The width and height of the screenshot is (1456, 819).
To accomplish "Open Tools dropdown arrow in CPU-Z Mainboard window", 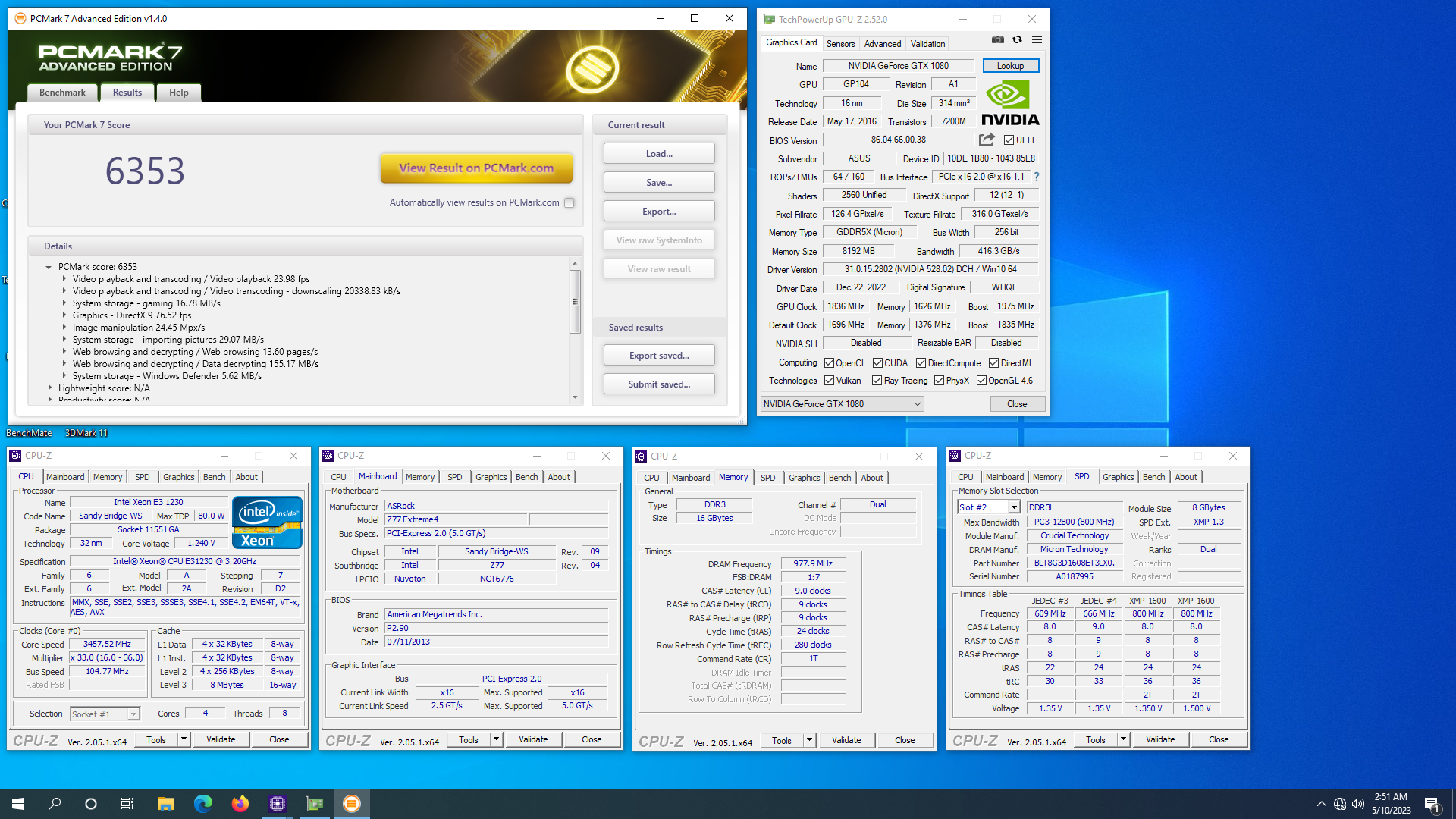I will point(496,739).
